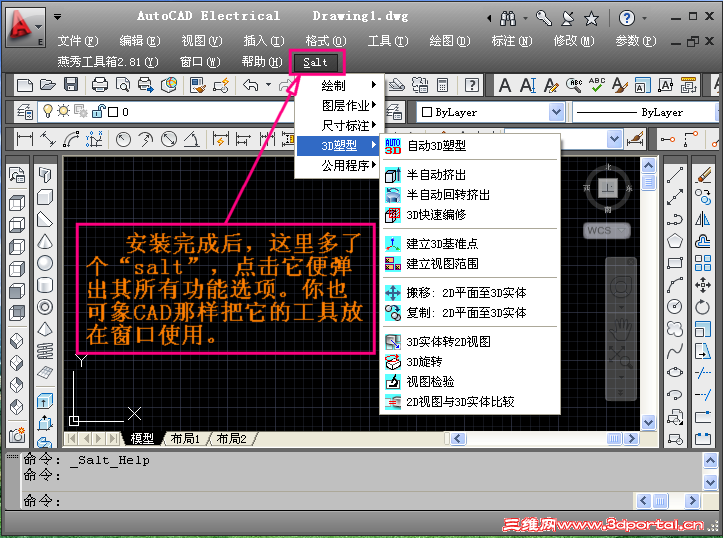
Task: Click the horizontal scrollbar left arrow
Action: point(457,438)
